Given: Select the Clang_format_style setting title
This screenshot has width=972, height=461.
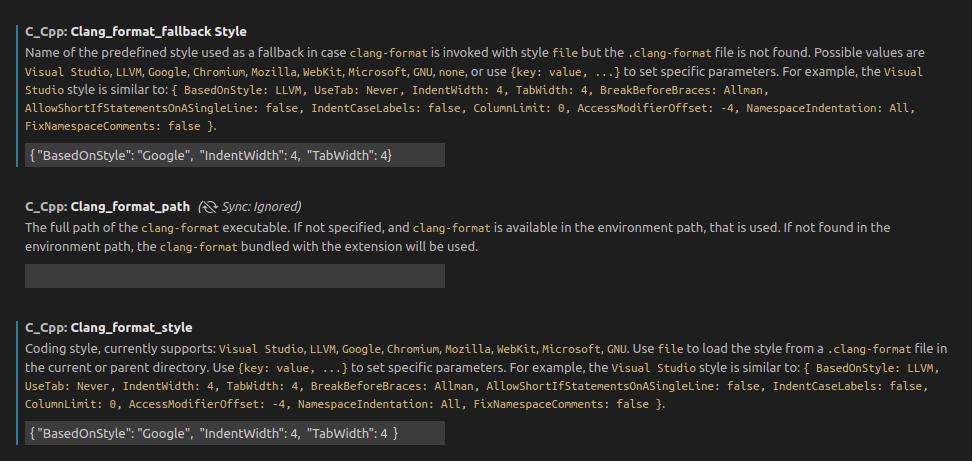Looking at the screenshot, I should tap(108, 327).
